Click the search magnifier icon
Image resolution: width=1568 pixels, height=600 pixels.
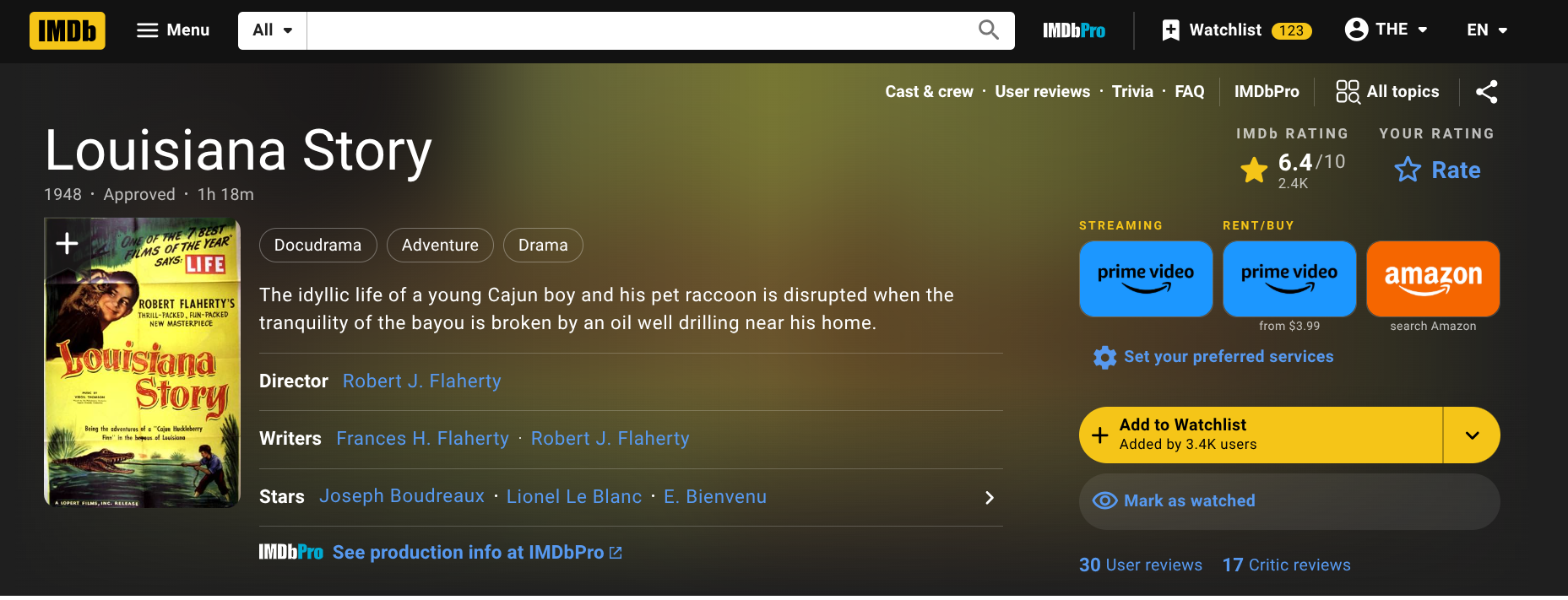click(x=989, y=30)
